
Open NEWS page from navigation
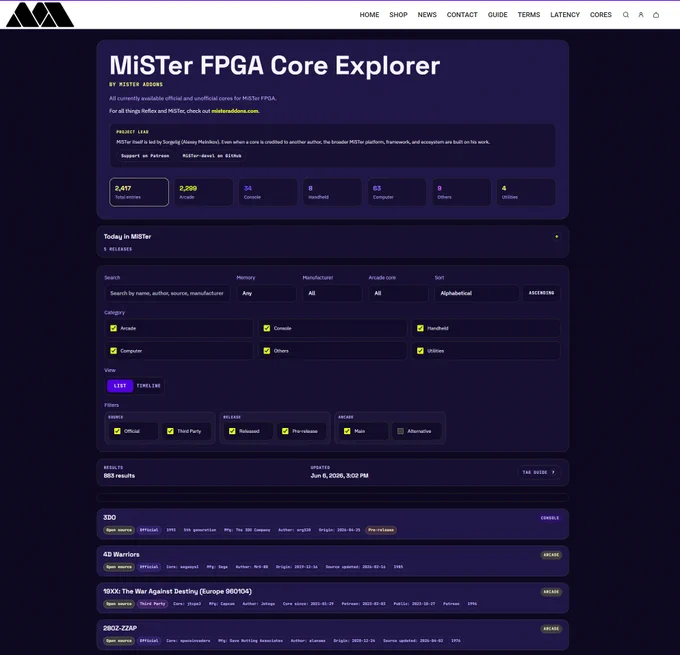427,15
